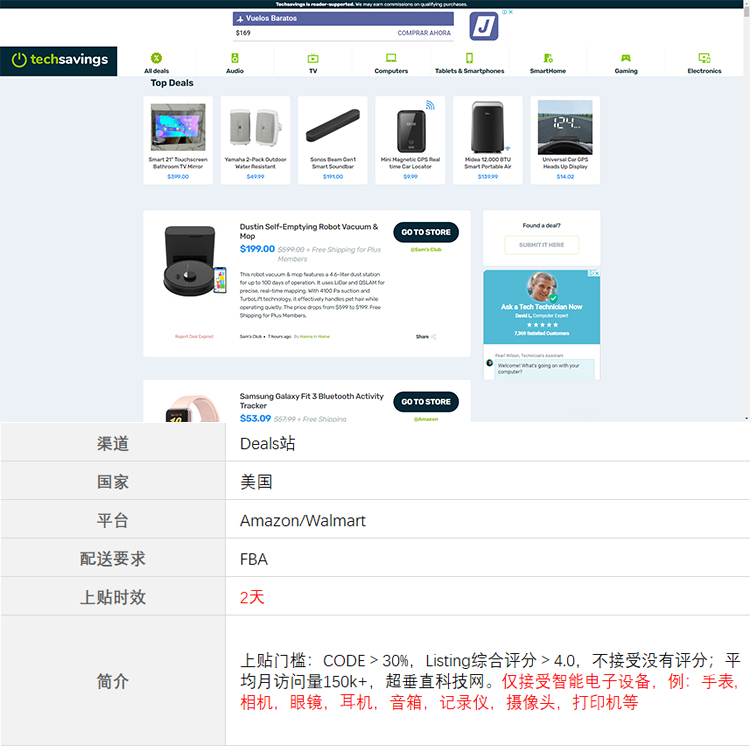Click the techsavings logo
The height and width of the screenshot is (746, 750).
point(58,61)
